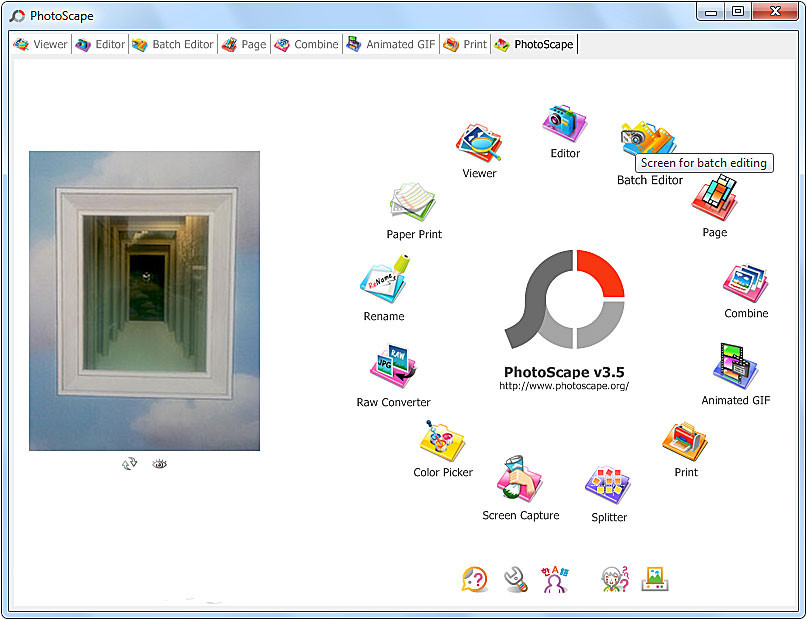The height and width of the screenshot is (620, 807).
Task: Click the picture frame icon at bottom right
Action: click(x=655, y=579)
